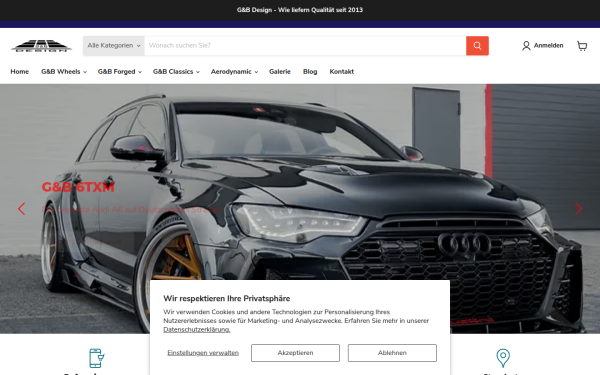This screenshot has width=600, height=375.
Task: Advance slideshow with right red arrow
Action: coord(578,209)
